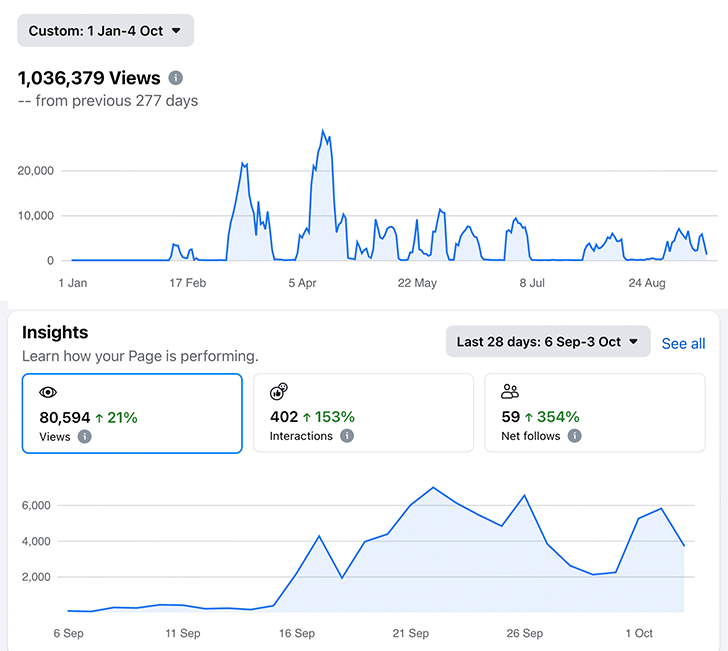Click the 26 Sep label on chart axis
Screen dimensions: 728x651
click(x=525, y=633)
